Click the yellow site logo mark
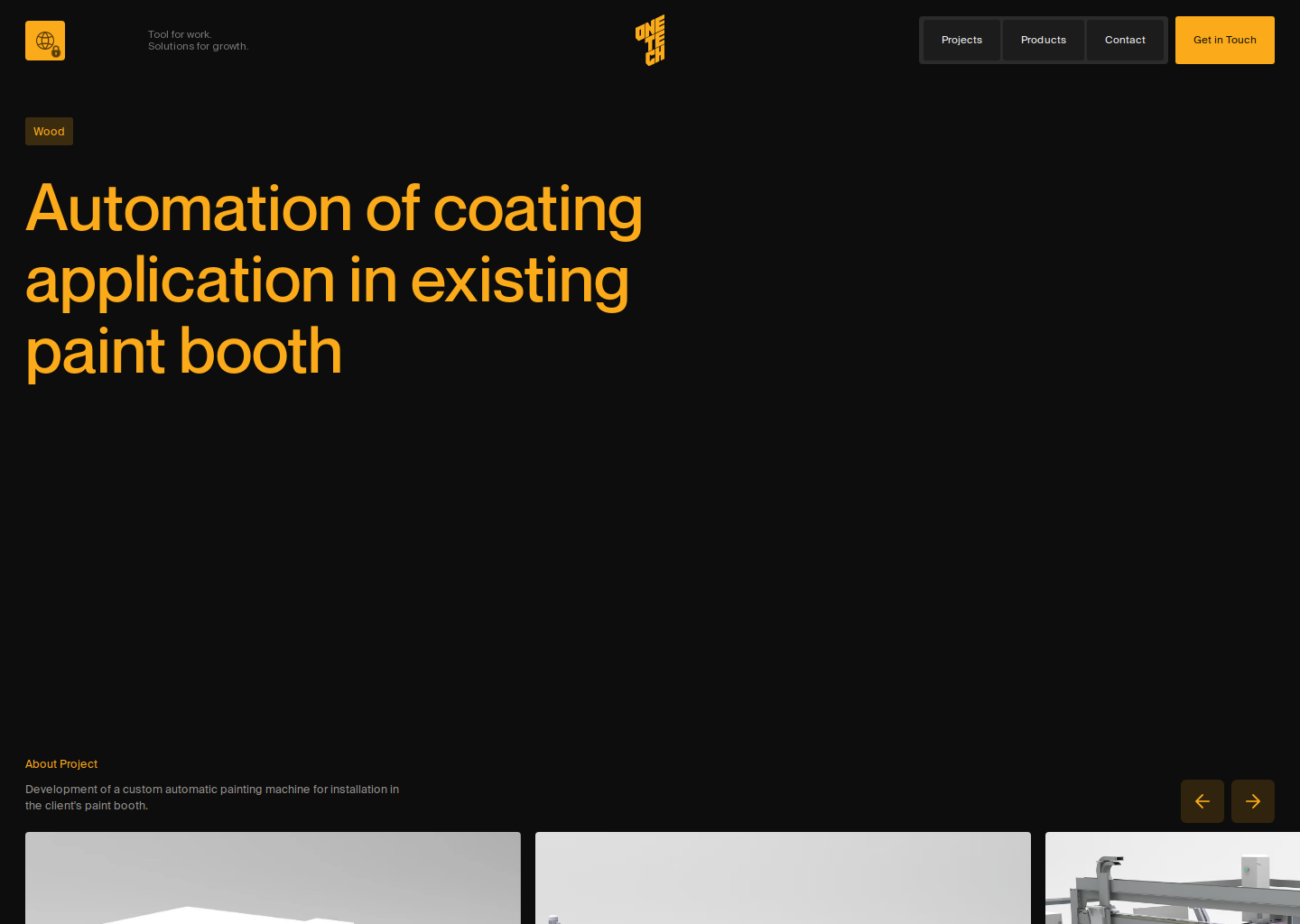Viewport: 1300px width, 924px height. point(649,40)
